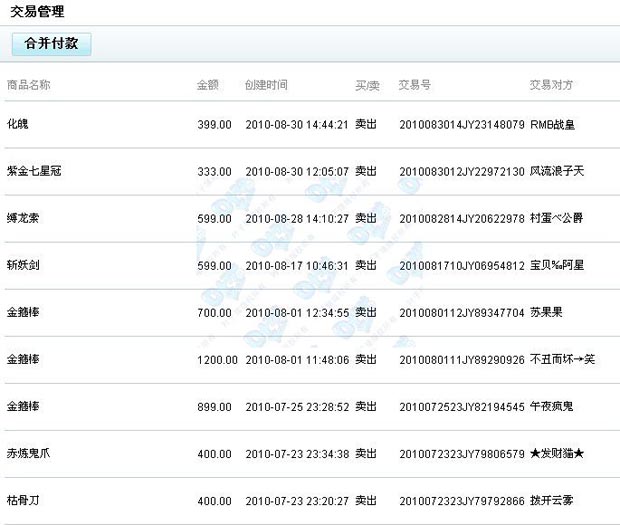Click the 创建时间 column header
The image size is (620, 525).
[266, 85]
